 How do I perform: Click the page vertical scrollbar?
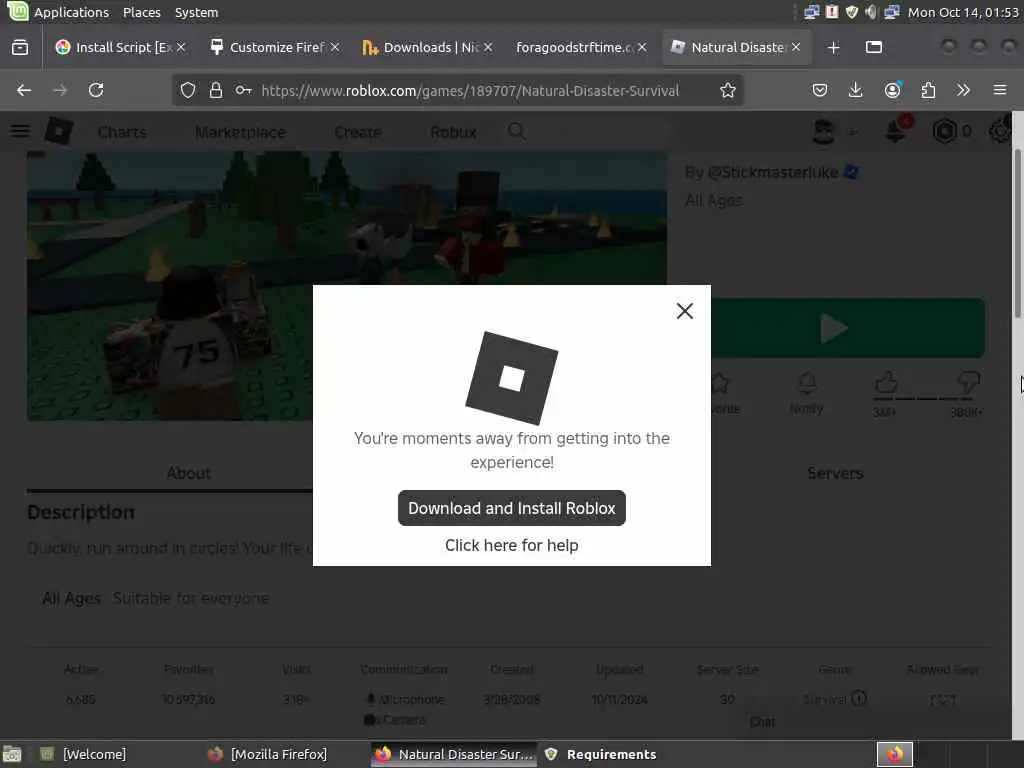(x=1017, y=234)
